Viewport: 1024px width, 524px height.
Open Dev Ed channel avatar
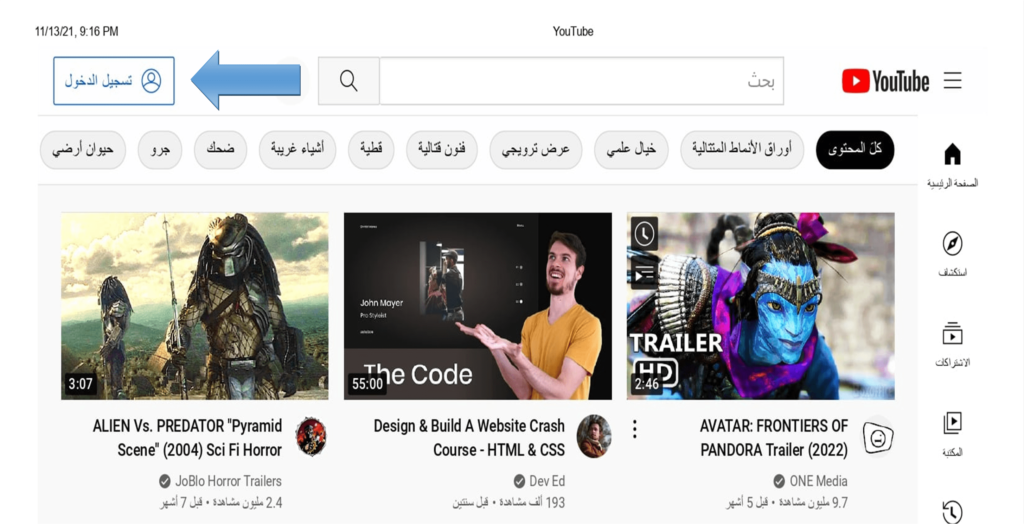tap(594, 436)
